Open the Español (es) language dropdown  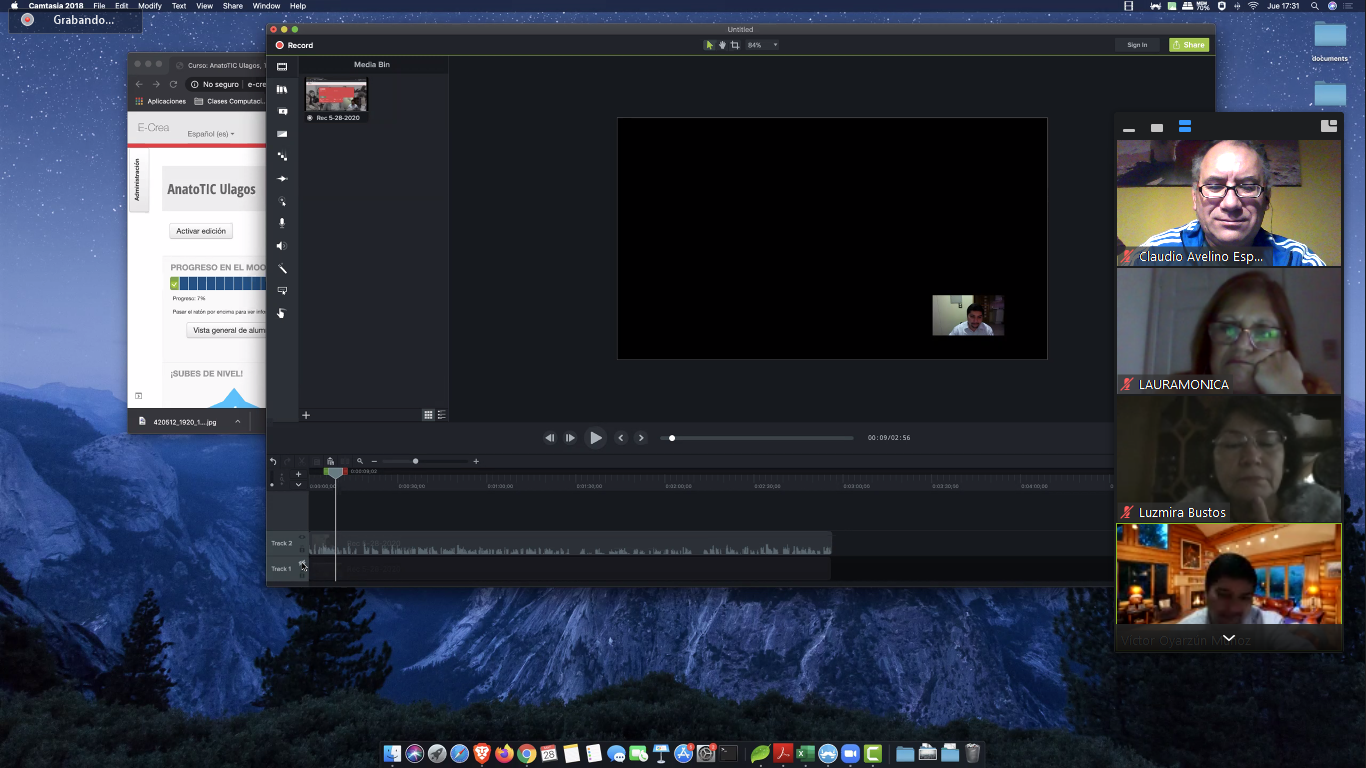click(x=211, y=134)
